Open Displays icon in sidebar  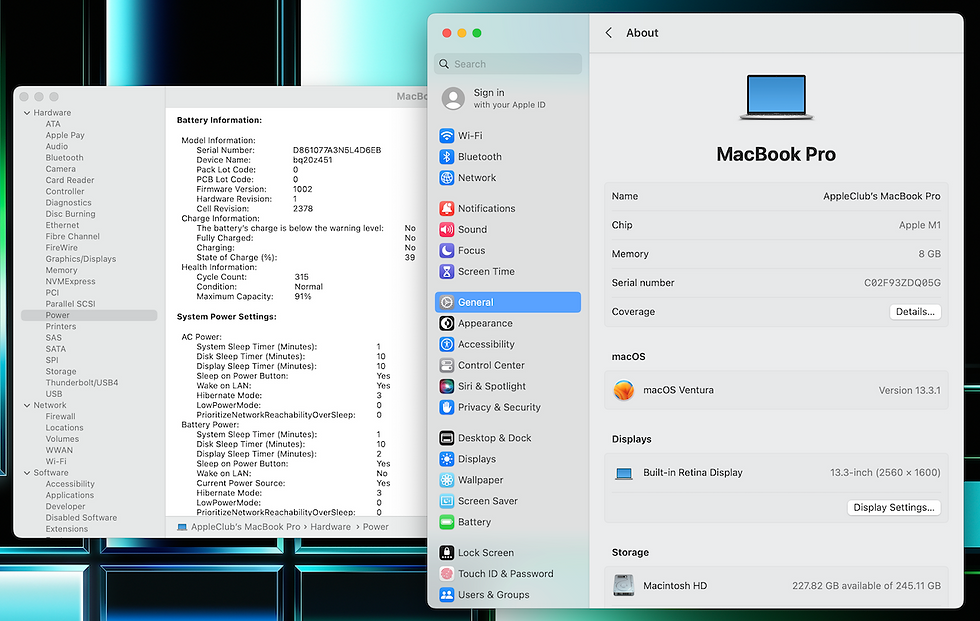[446, 459]
